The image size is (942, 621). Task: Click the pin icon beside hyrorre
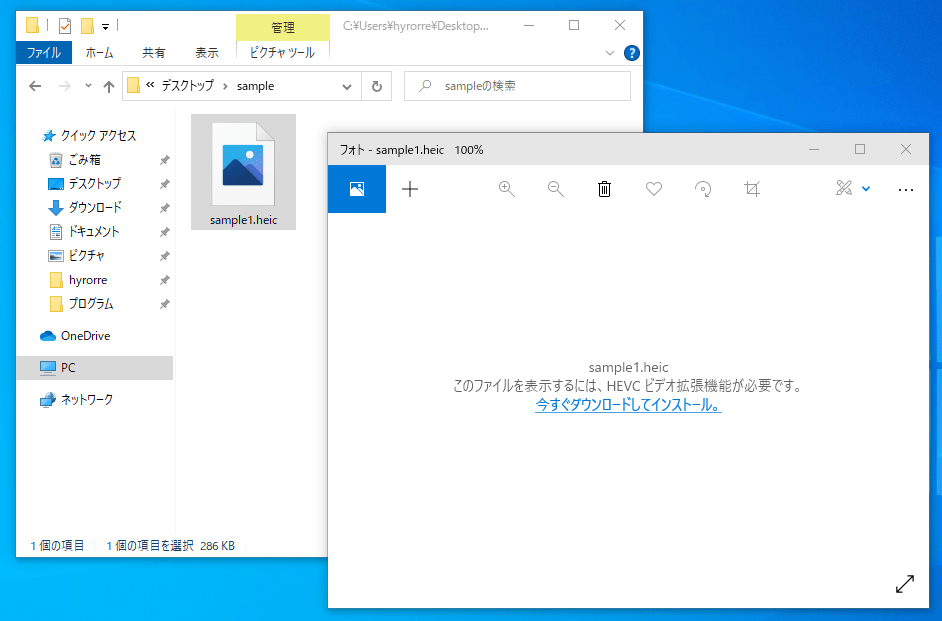tap(164, 280)
